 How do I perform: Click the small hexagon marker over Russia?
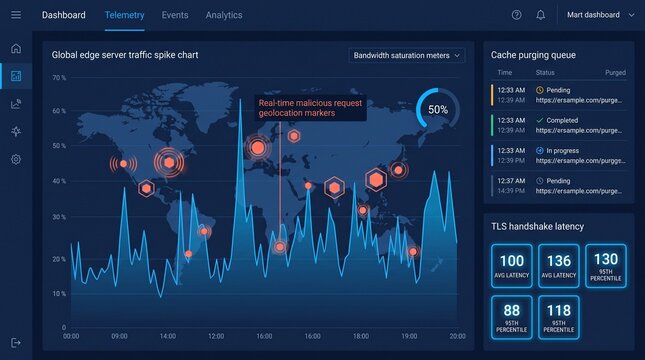(x=294, y=136)
